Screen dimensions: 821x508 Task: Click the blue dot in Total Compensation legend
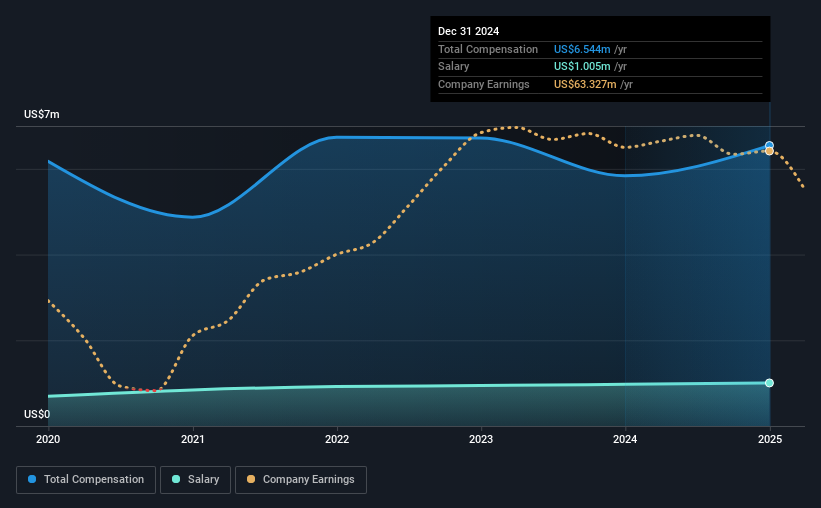[x=32, y=479]
